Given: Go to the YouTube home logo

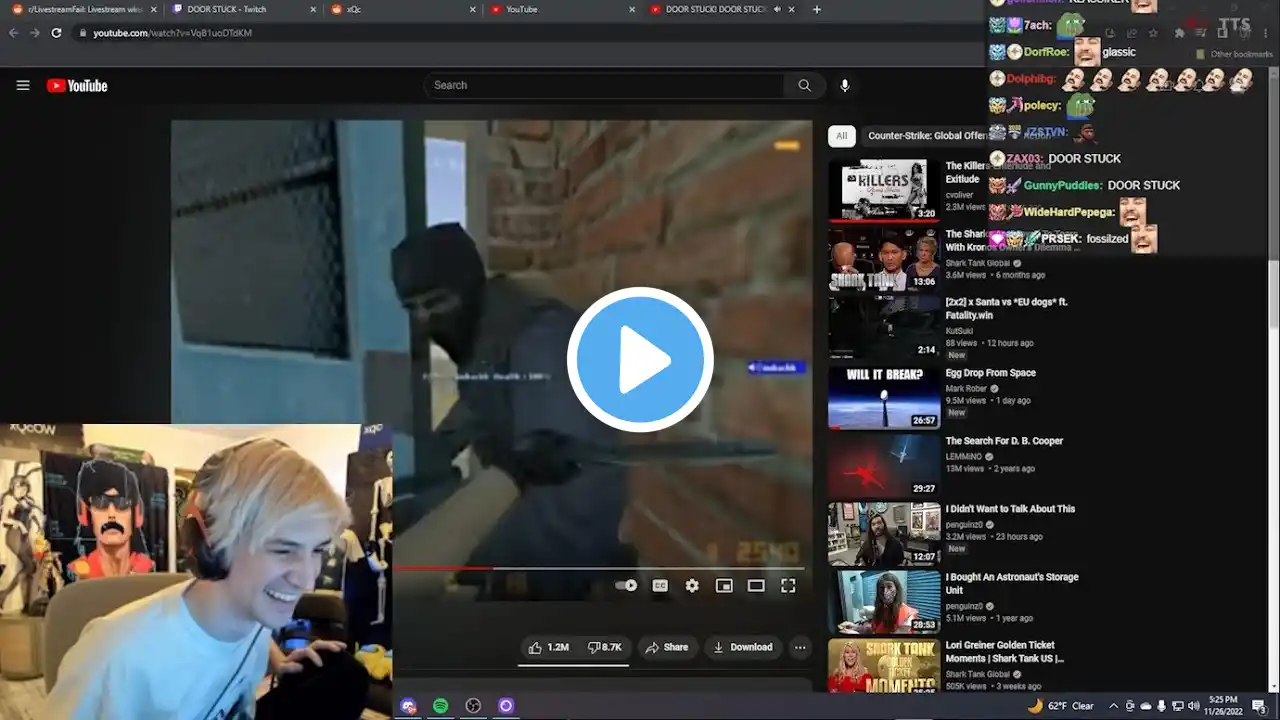Looking at the screenshot, I should click(77, 86).
